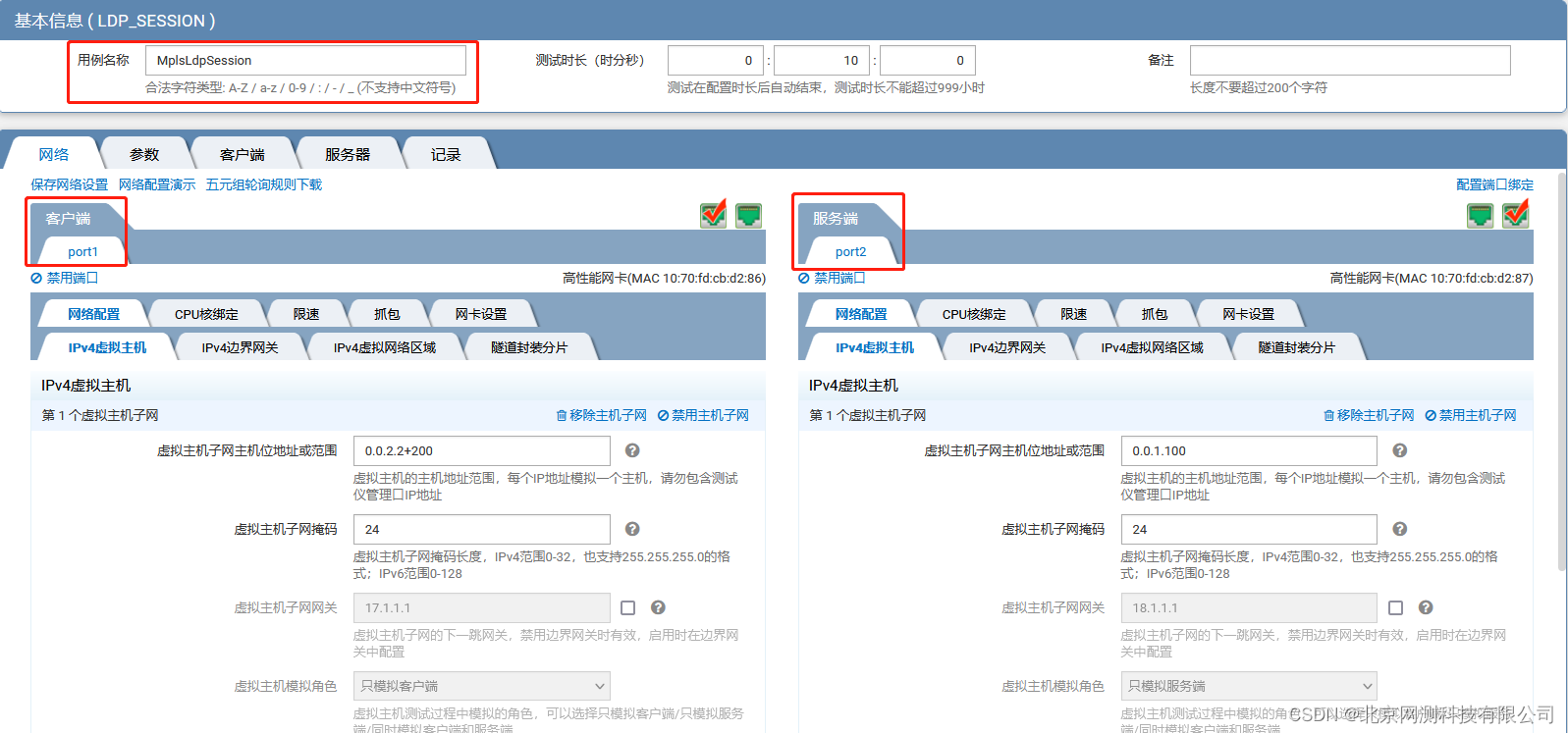Click 配置端口绑定 link

click(1494, 184)
